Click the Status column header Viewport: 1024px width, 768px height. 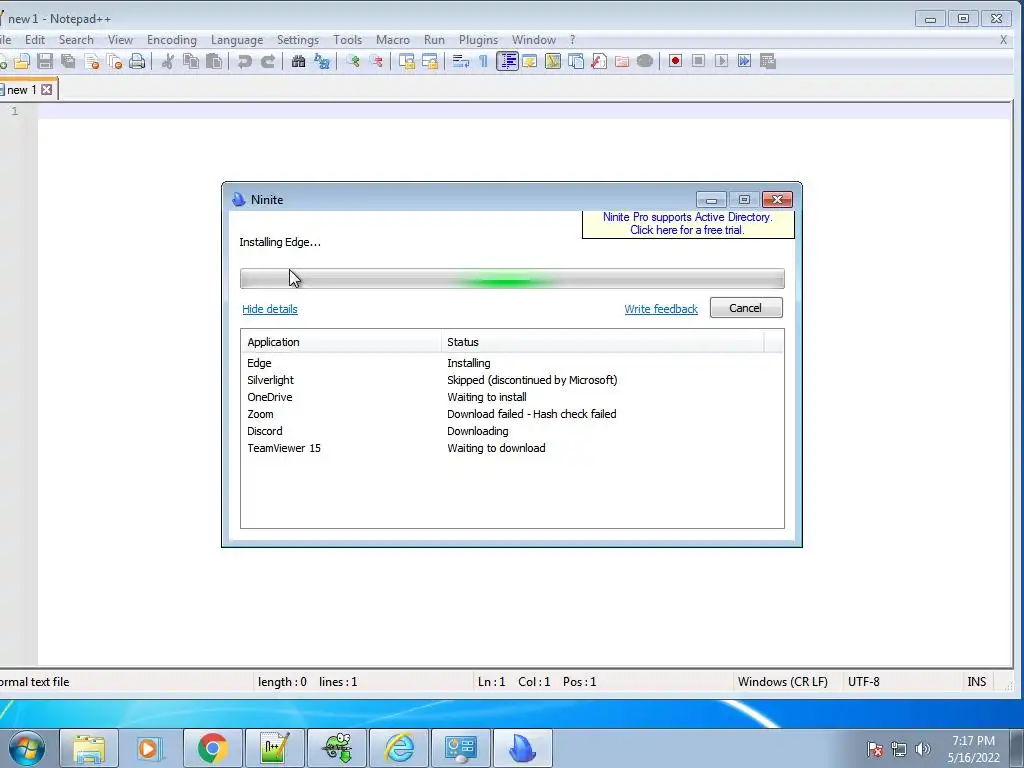(x=602, y=342)
